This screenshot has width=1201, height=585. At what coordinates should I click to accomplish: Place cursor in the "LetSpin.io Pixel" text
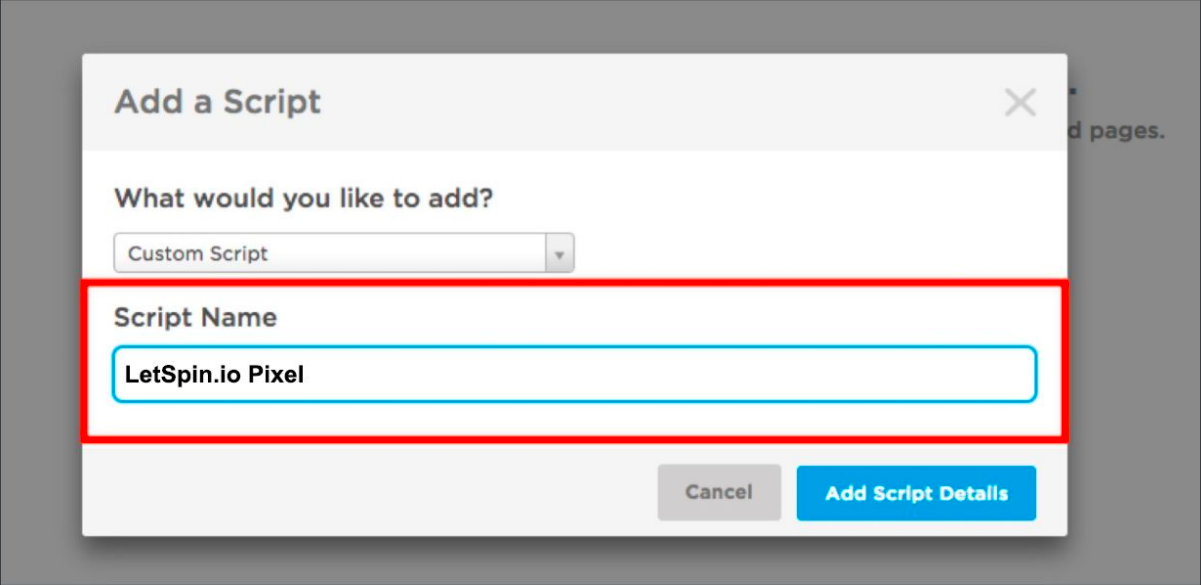point(214,375)
